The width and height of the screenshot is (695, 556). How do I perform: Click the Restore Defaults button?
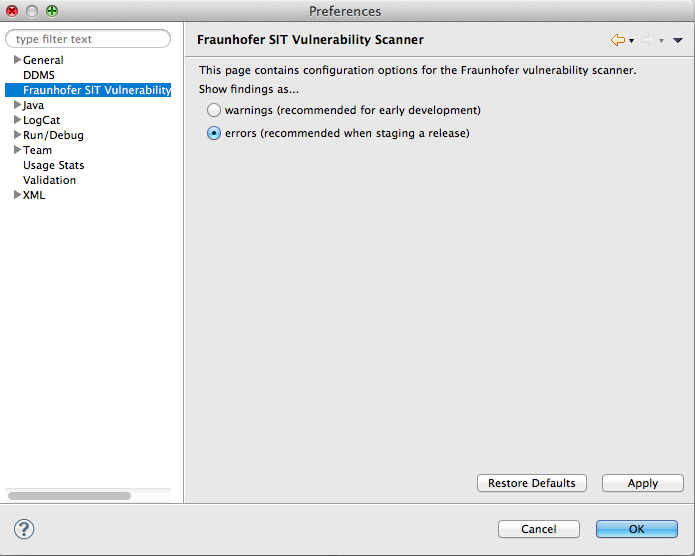pyautogui.click(x=532, y=483)
